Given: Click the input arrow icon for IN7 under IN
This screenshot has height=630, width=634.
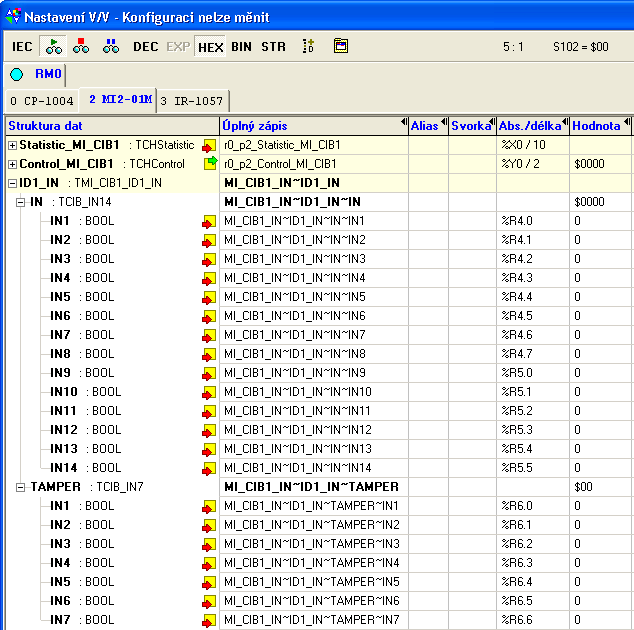Looking at the screenshot, I should tap(209, 336).
